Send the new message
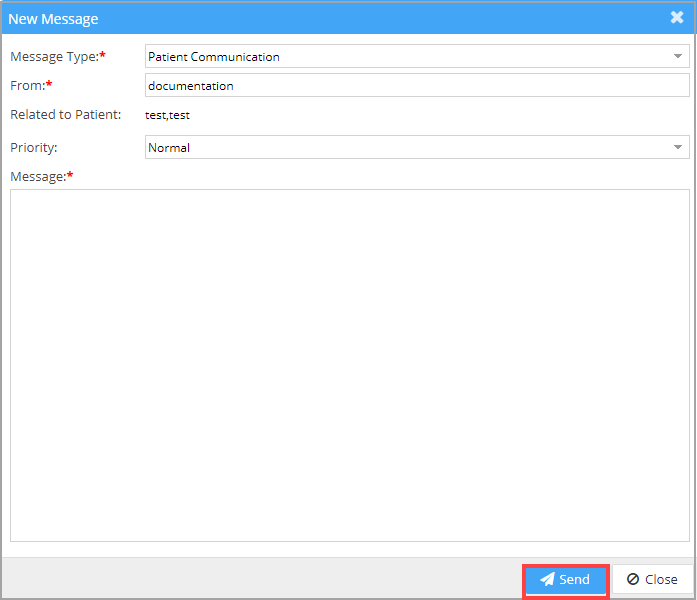Image resolution: width=697 pixels, height=600 pixels. coord(565,580)
